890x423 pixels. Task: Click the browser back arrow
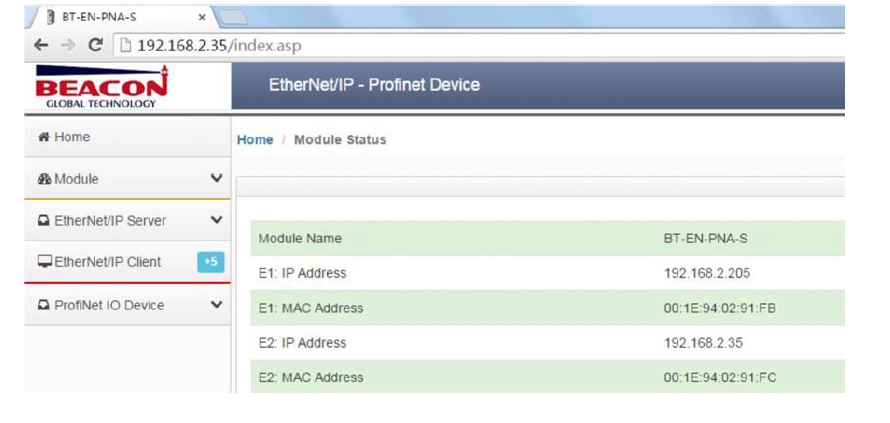pos(40,45)
